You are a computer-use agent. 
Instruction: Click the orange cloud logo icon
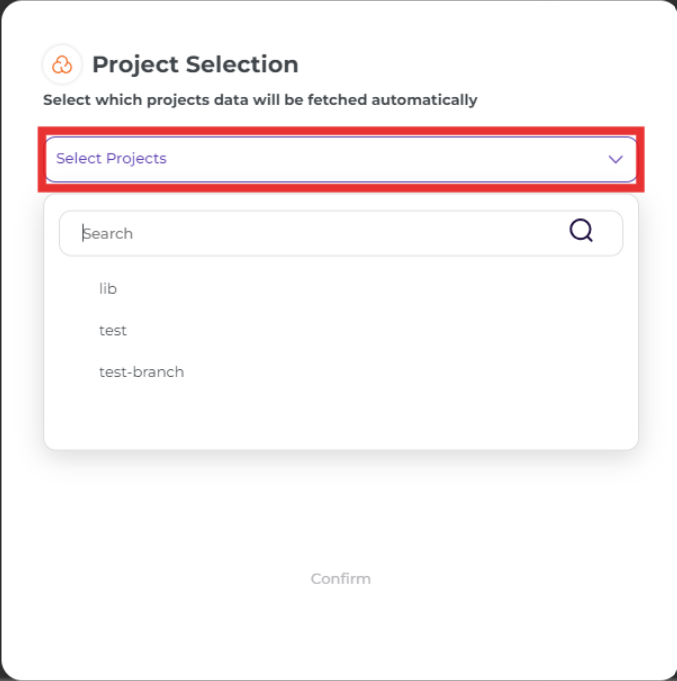62,65
